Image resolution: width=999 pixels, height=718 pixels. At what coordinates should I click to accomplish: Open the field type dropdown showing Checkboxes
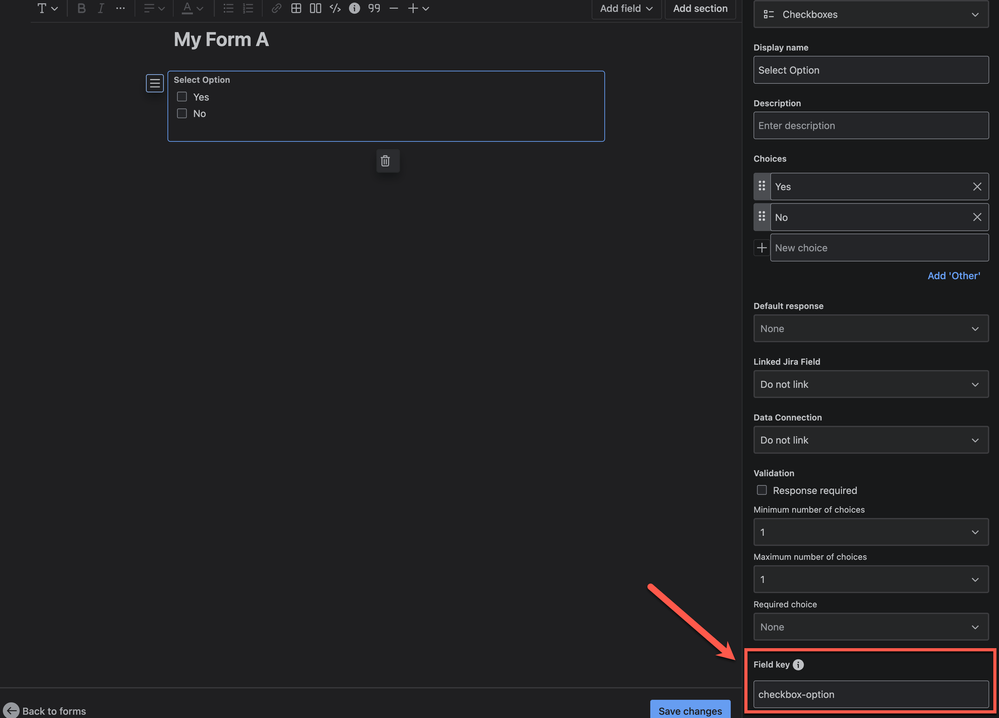[870, 14]
